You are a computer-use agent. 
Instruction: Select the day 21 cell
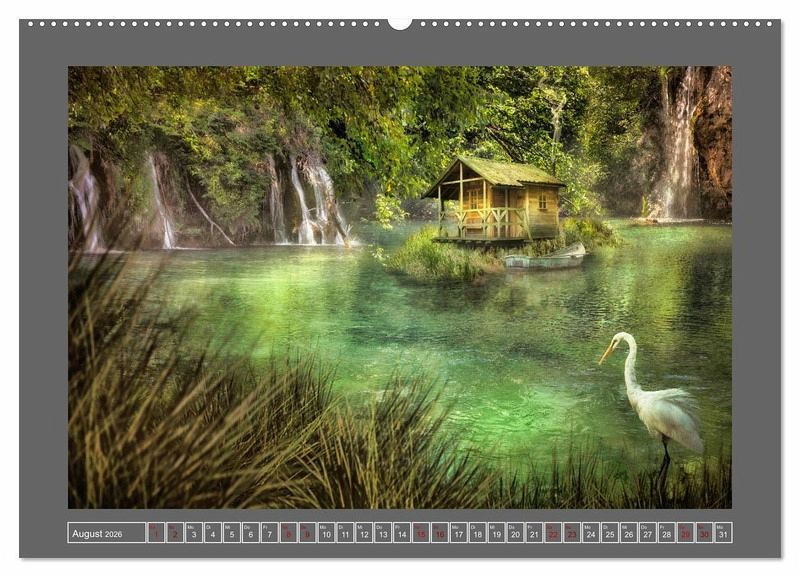pos(534,532)
